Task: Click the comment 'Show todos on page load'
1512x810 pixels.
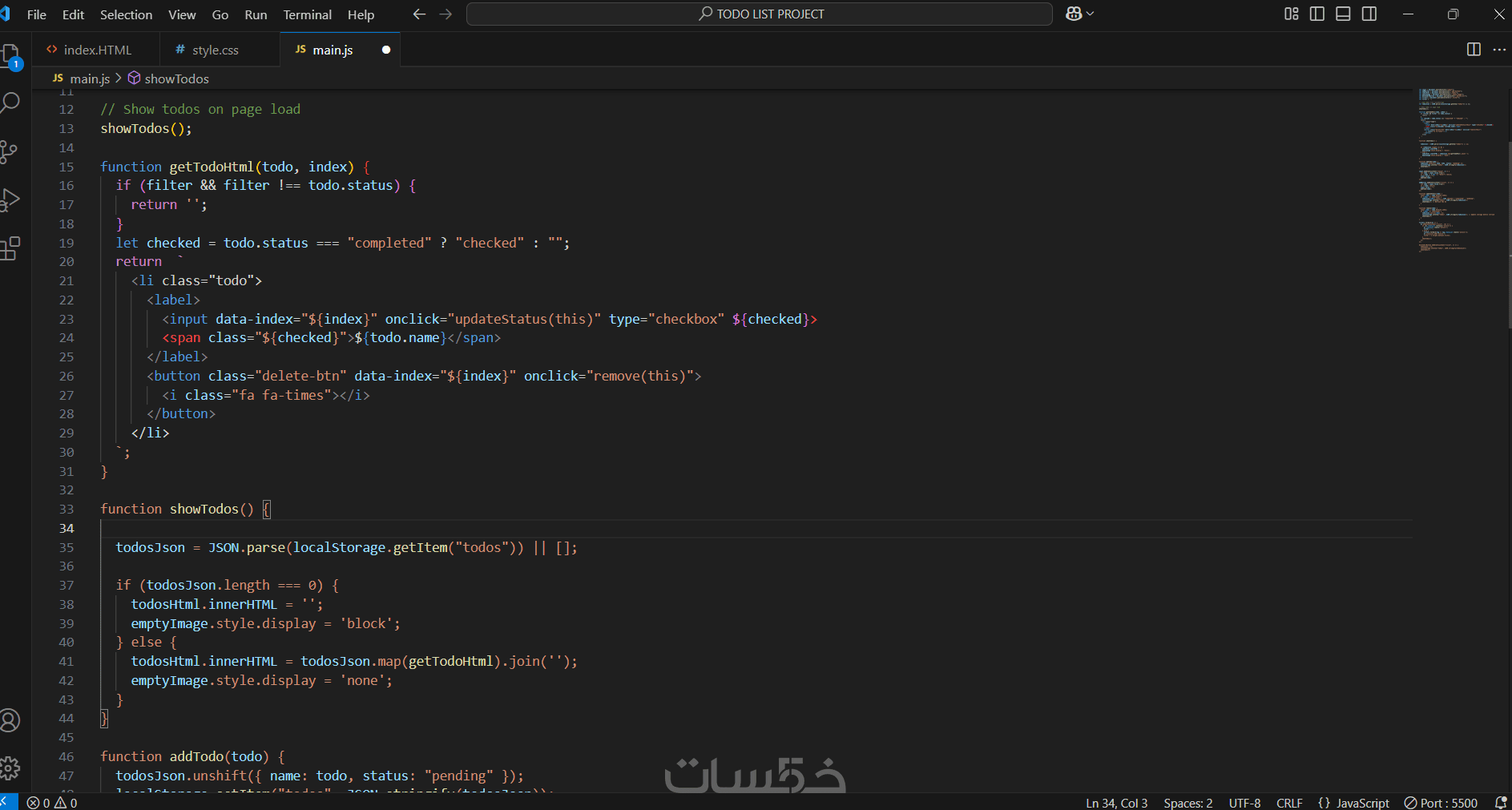Action: point(200,109)
